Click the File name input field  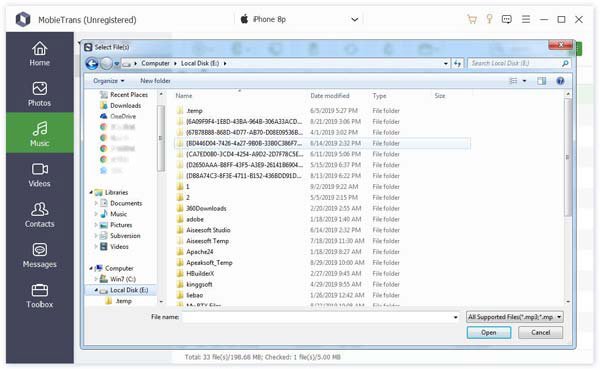[320, 317]
